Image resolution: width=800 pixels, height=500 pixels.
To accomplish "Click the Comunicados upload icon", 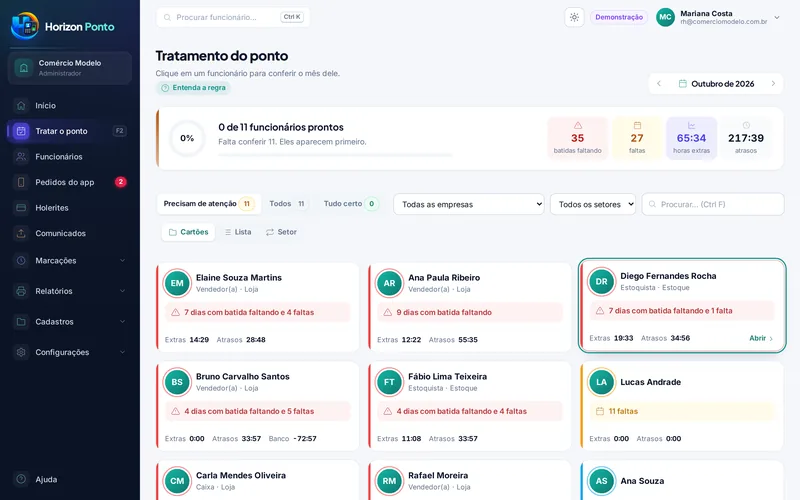I will pos(21,233).
